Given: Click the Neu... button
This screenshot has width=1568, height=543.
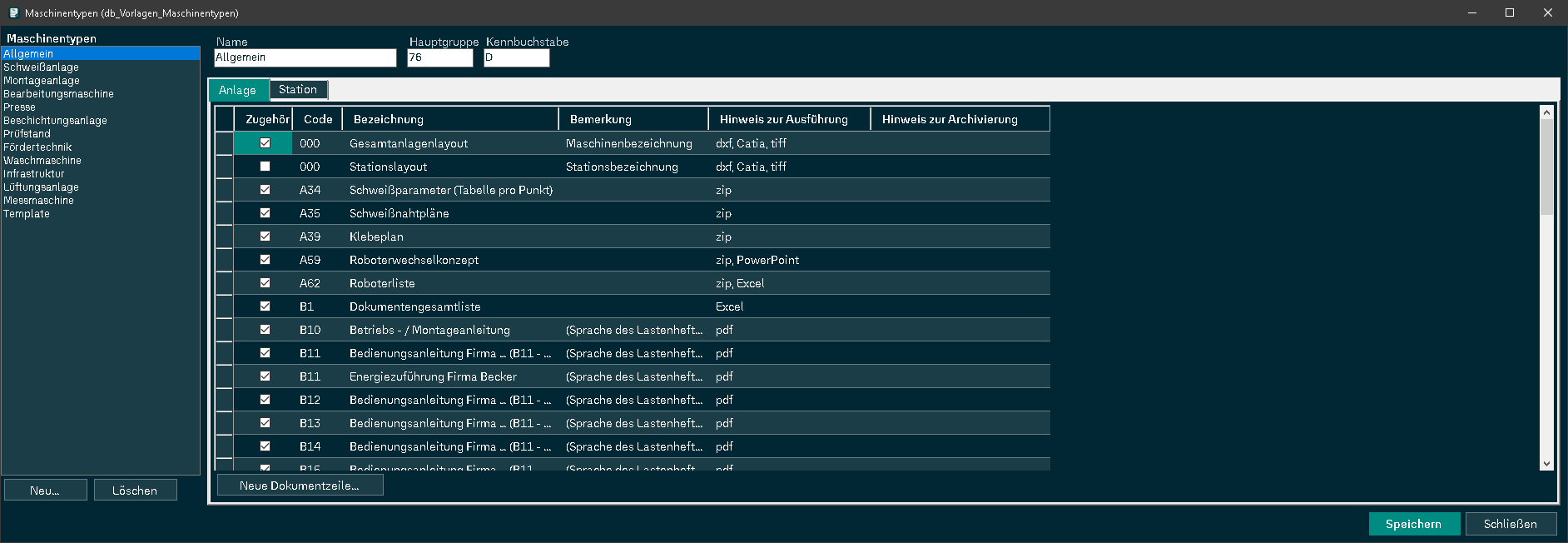Looking at the screenshot, I should pyautogui.click(x=45, y=491).
